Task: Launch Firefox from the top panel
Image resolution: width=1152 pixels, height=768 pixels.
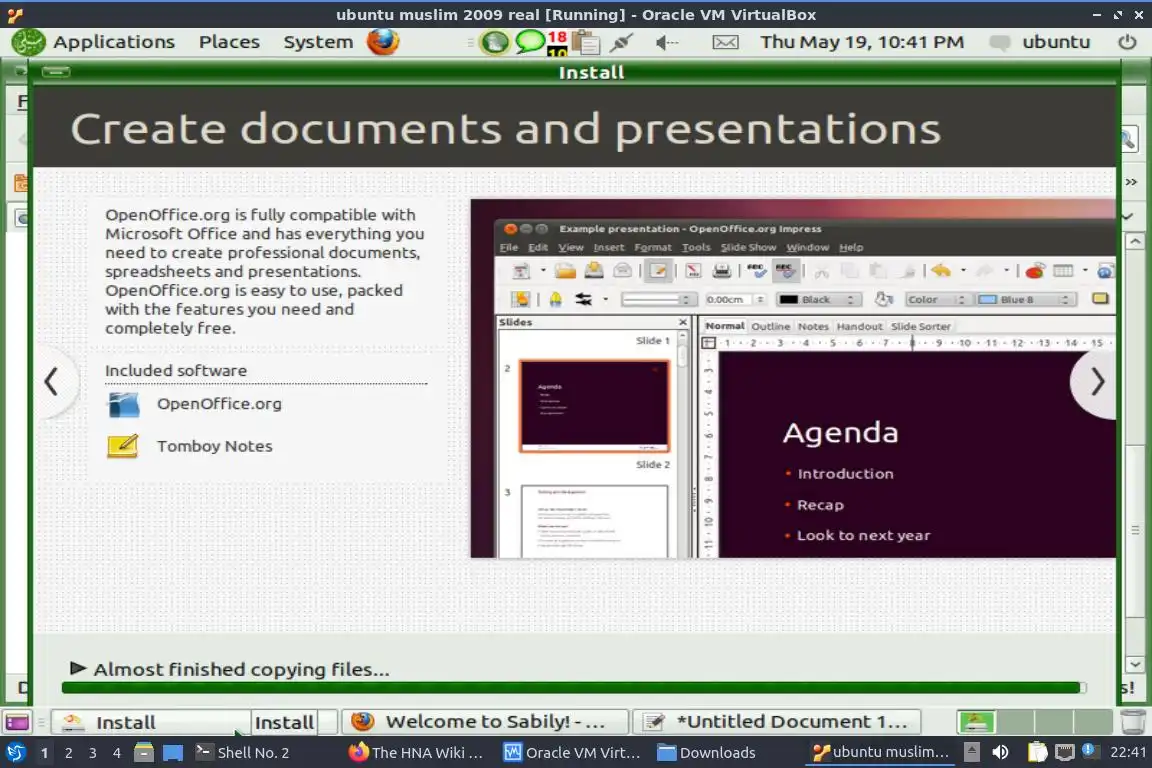Action: [x=383, y=42]
